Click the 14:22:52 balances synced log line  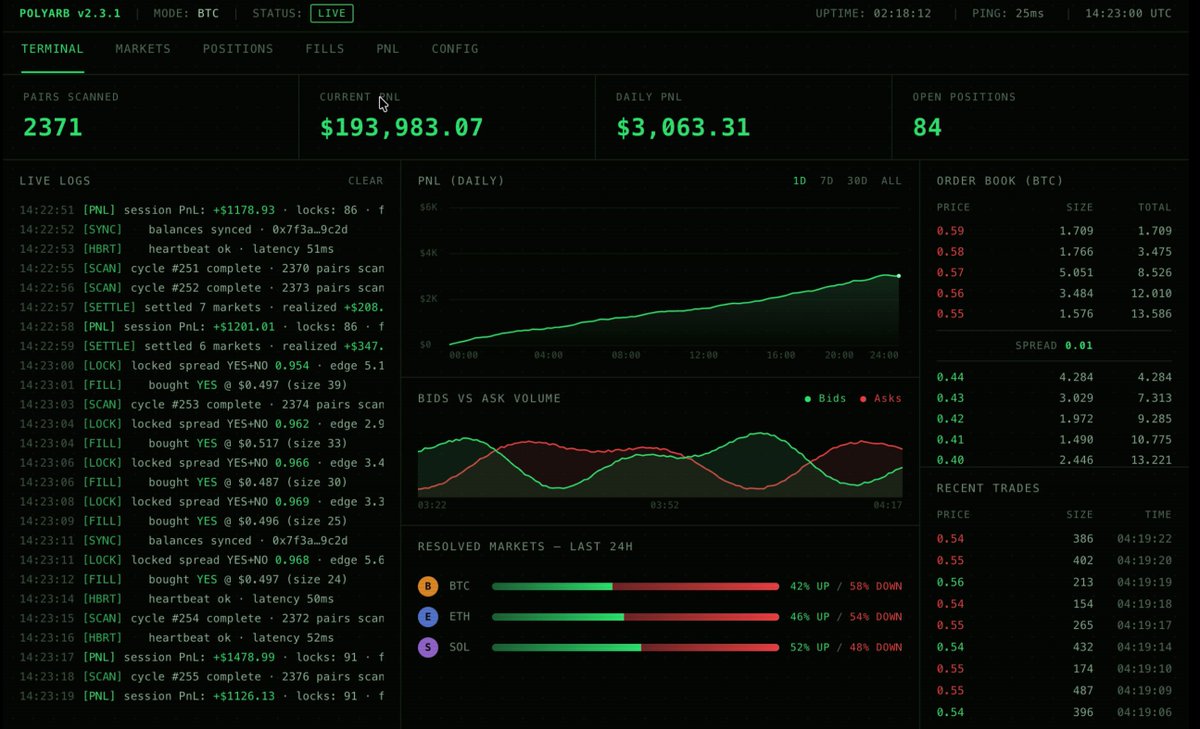click(201, 230)
